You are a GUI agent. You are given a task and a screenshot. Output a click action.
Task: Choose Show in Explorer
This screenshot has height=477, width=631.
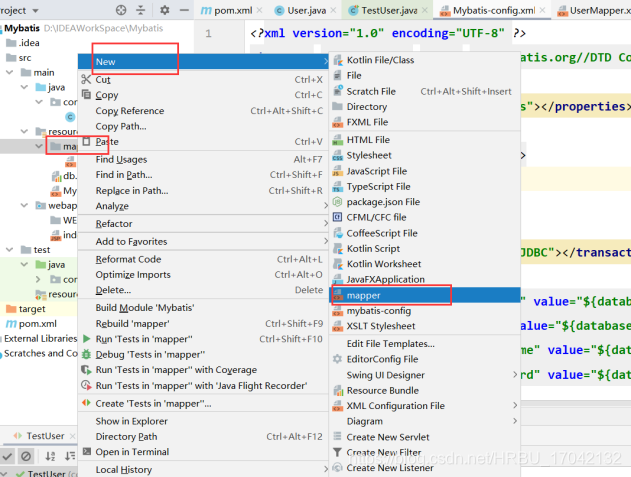pos(204,421)
